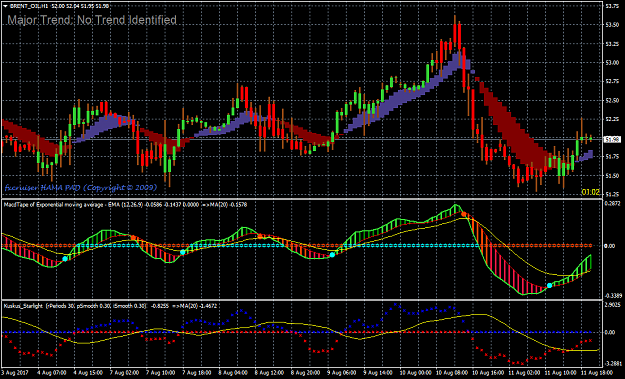The image size is (625, 379).
Task: Click the tallest red candle at the 53.50 peak
Action: click(459, 37)
